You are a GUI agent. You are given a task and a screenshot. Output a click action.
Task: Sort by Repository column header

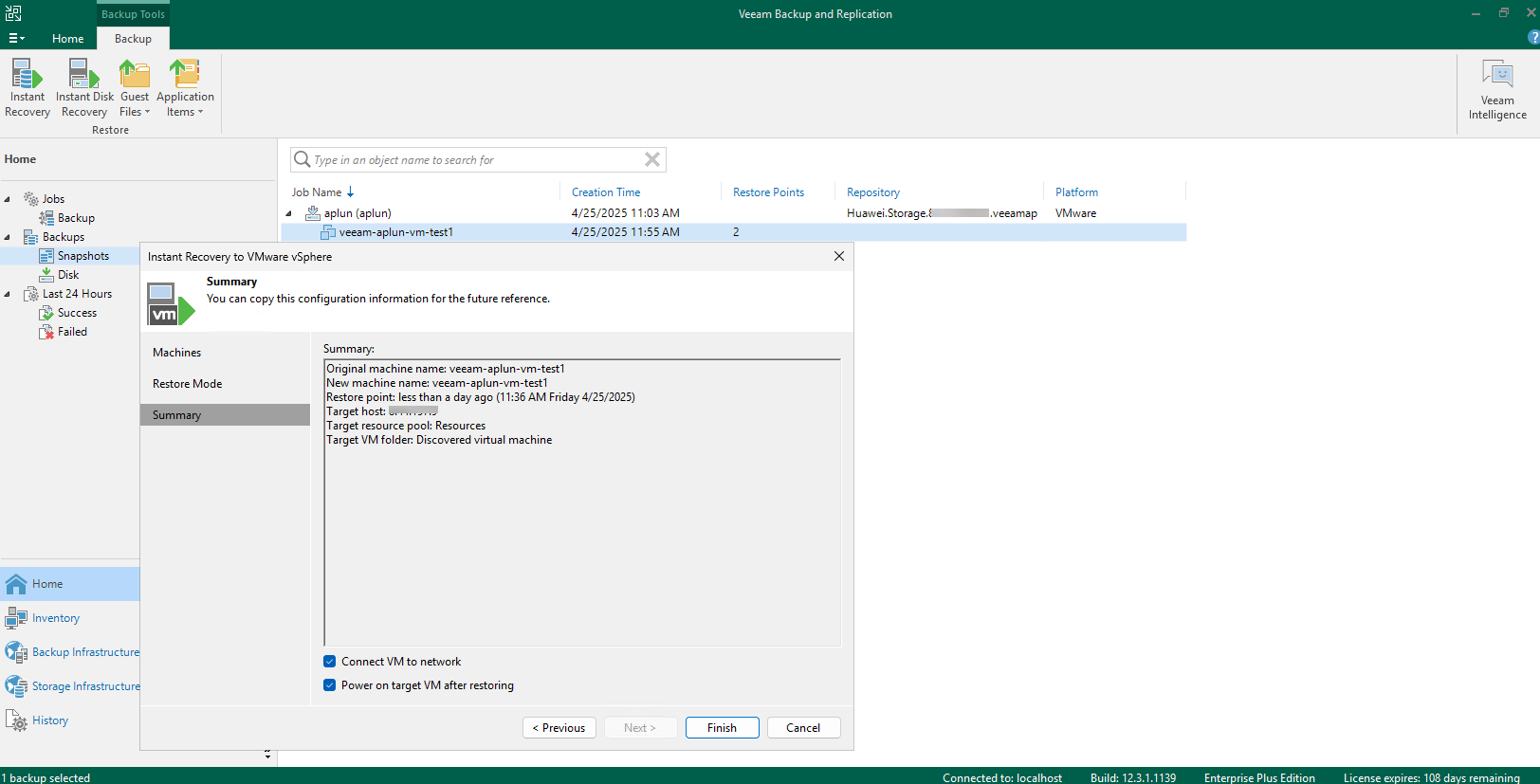point(873,192)
